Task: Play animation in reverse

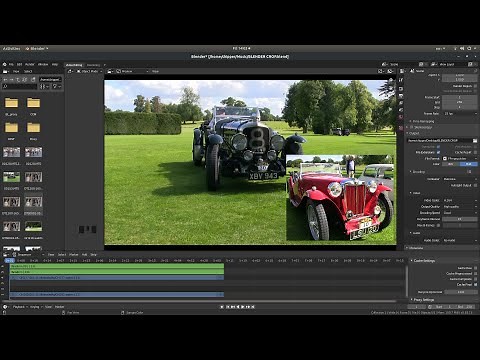Action: click(238, 307)
